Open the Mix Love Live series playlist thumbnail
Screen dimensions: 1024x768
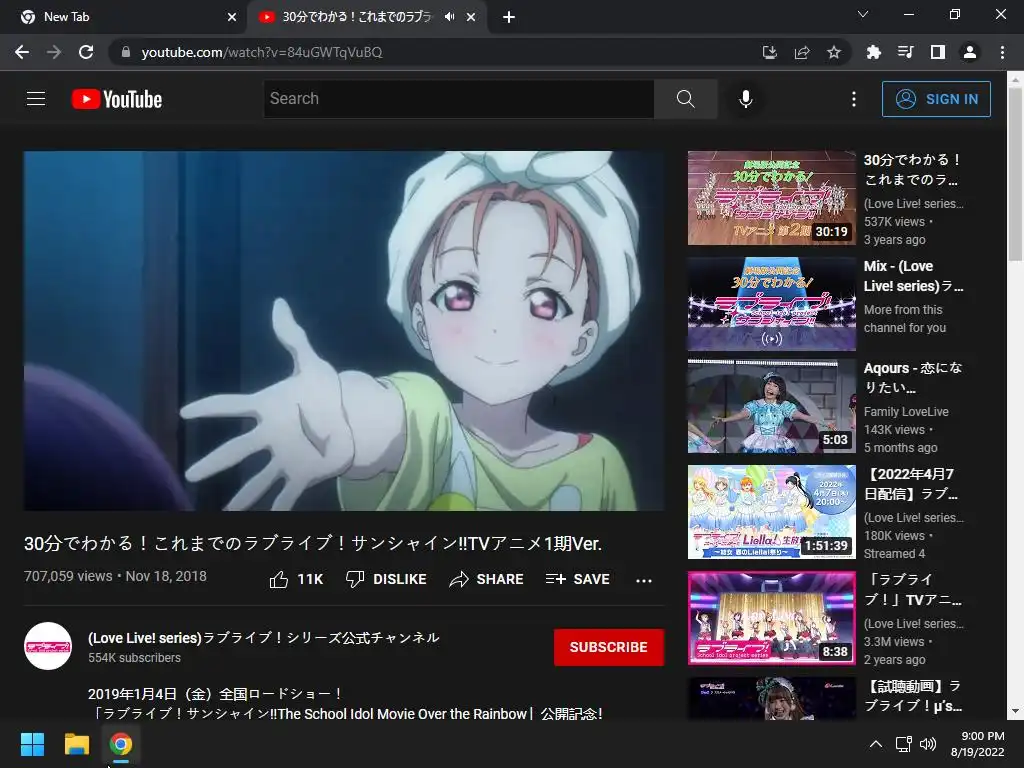771,304
